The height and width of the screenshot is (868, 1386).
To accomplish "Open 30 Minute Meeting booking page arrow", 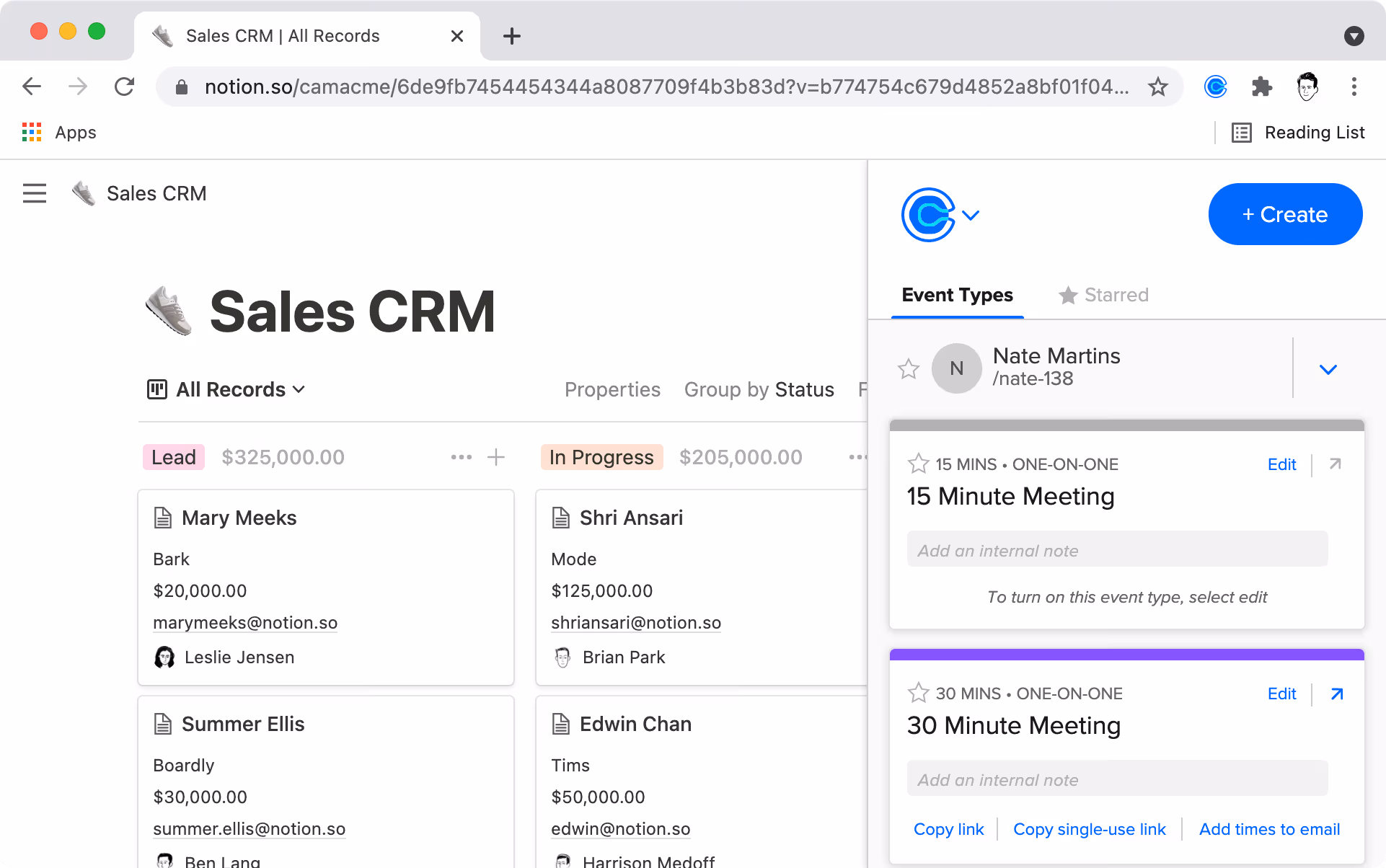I will [1336, 694].
